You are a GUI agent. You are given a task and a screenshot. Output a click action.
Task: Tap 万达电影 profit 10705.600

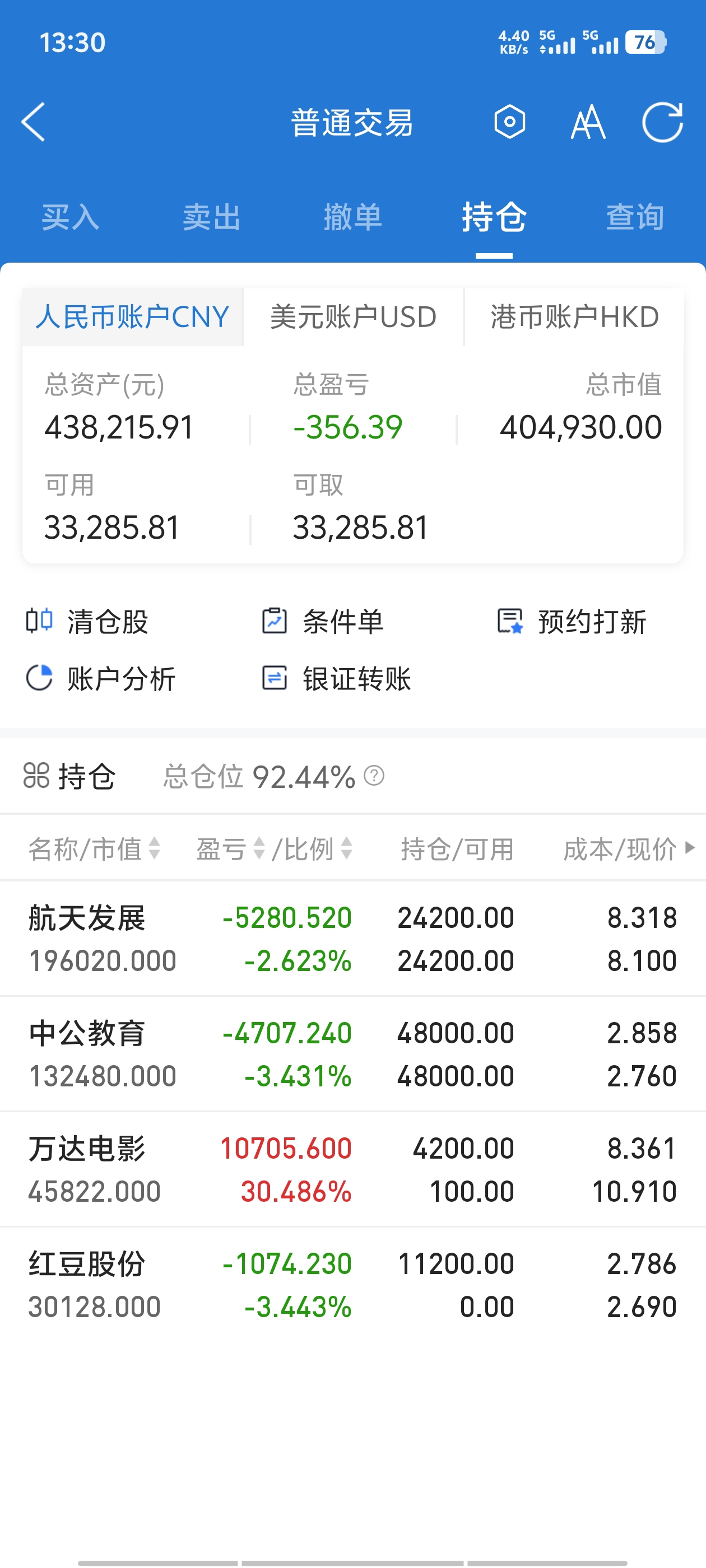(286, 1148)
